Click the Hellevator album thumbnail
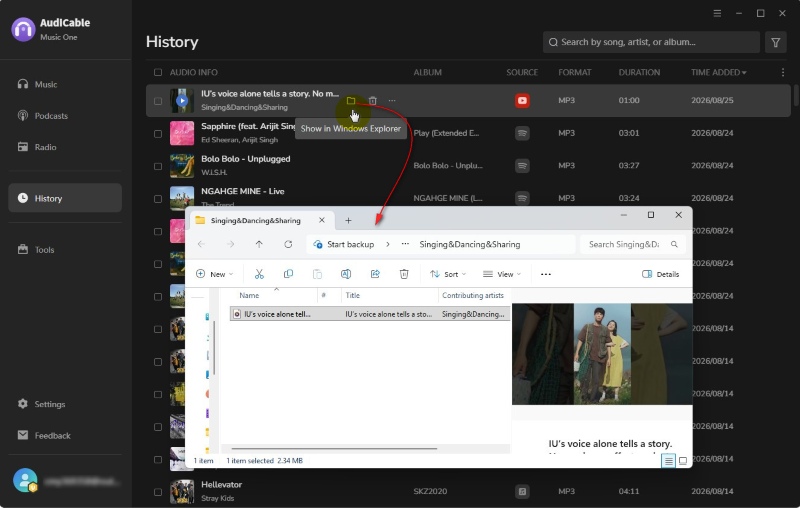 coord(182,492)
